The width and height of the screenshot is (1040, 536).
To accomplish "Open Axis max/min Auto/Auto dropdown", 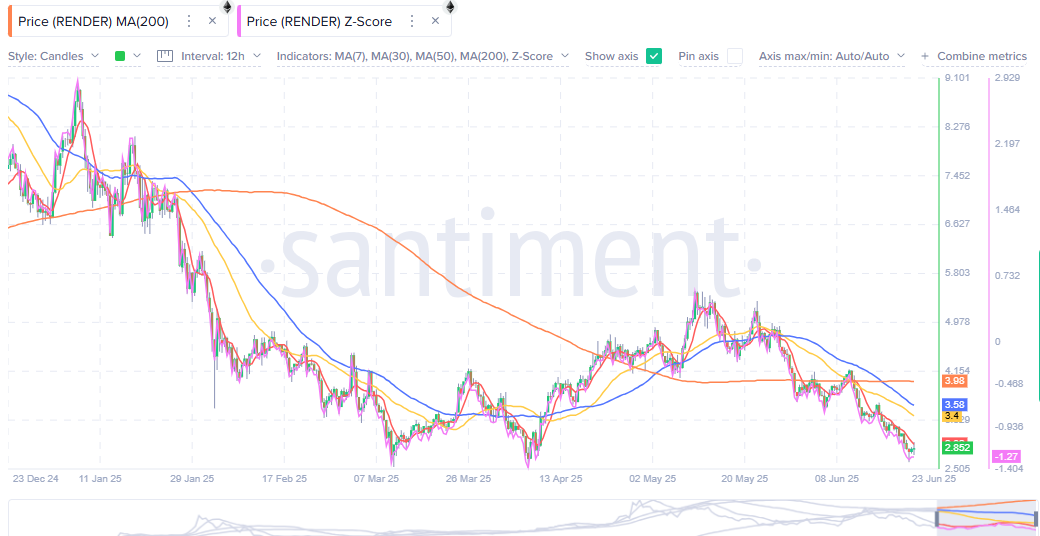I will 832,56.
